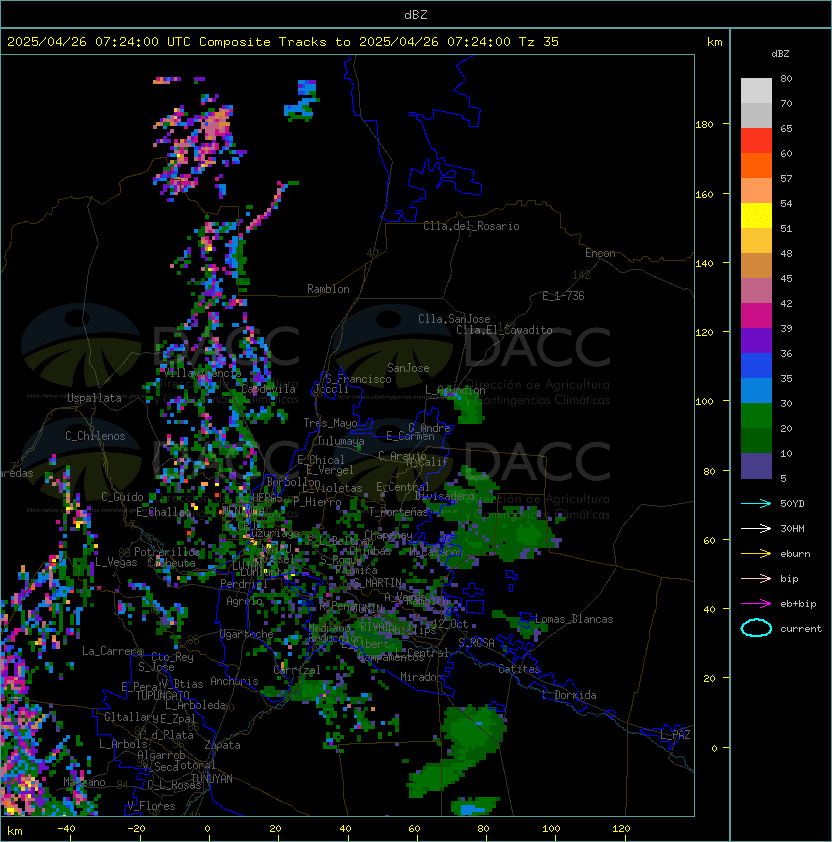Click the 'Ugarteche' map label
This screenshot has width=832, height=842.
point(247,634)
